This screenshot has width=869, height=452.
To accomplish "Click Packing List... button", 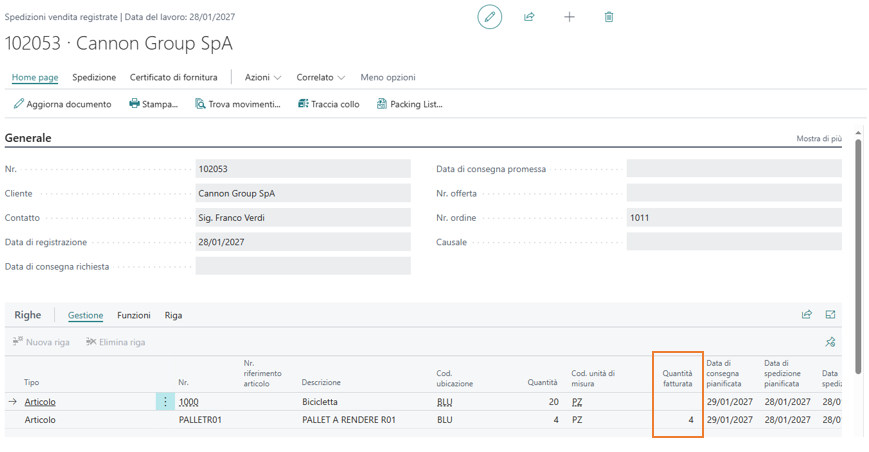I will 410,104.
